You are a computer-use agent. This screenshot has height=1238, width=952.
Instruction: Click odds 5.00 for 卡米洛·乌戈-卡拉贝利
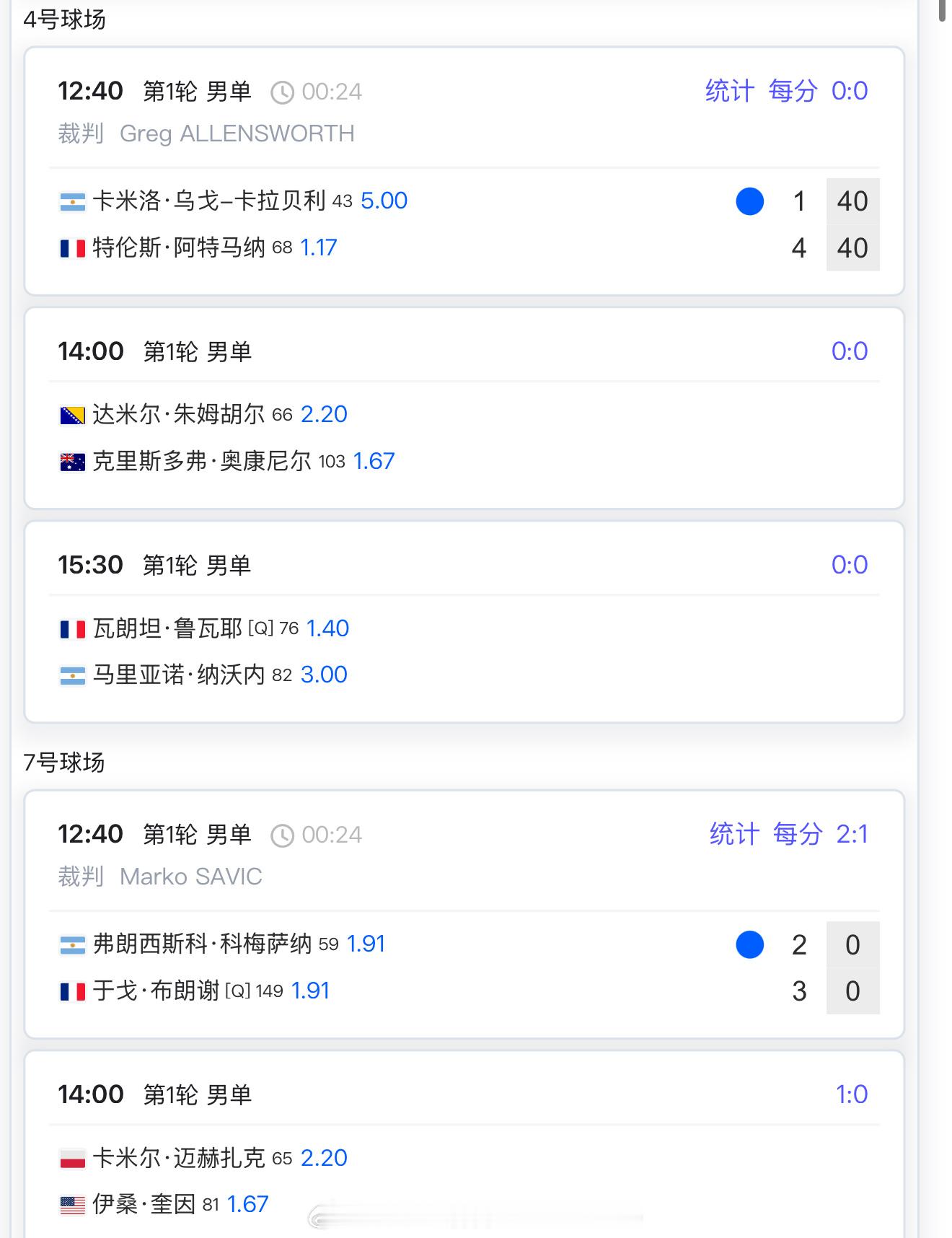(384, 201)
